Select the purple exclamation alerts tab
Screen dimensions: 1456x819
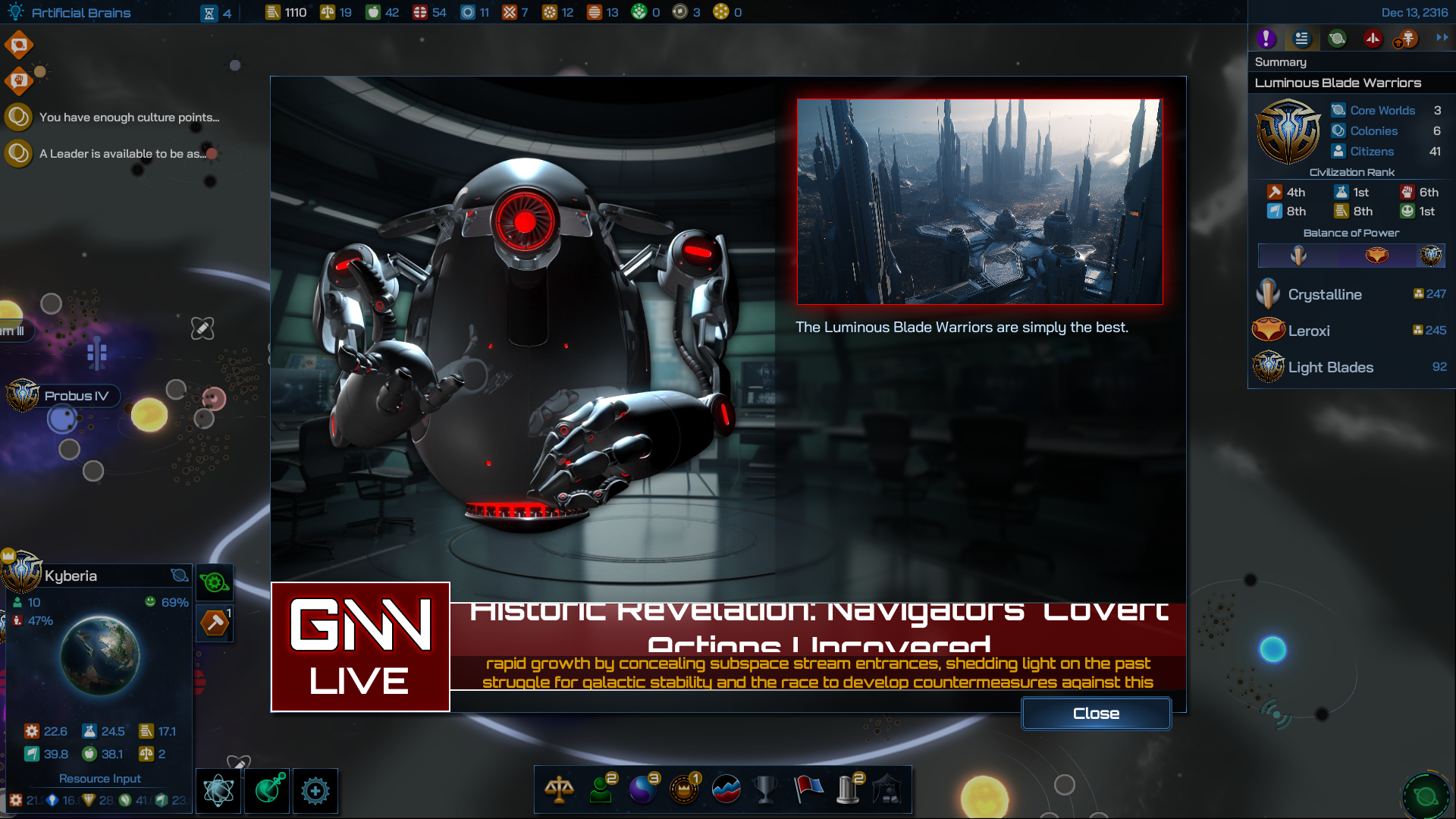pos(1266,39)
